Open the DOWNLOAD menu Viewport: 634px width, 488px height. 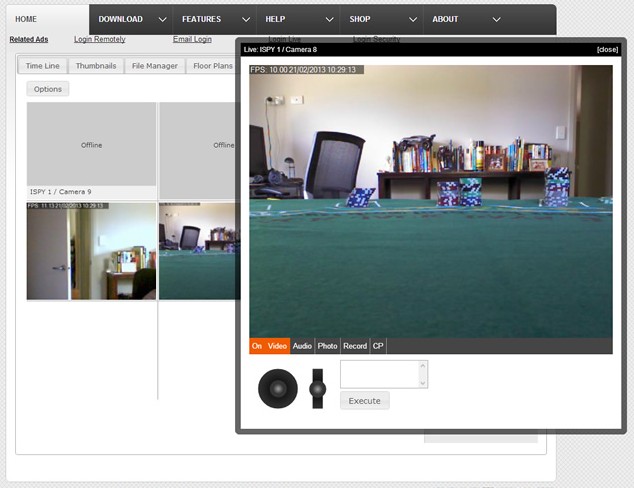pyautogui.click(x=120, y=19)
